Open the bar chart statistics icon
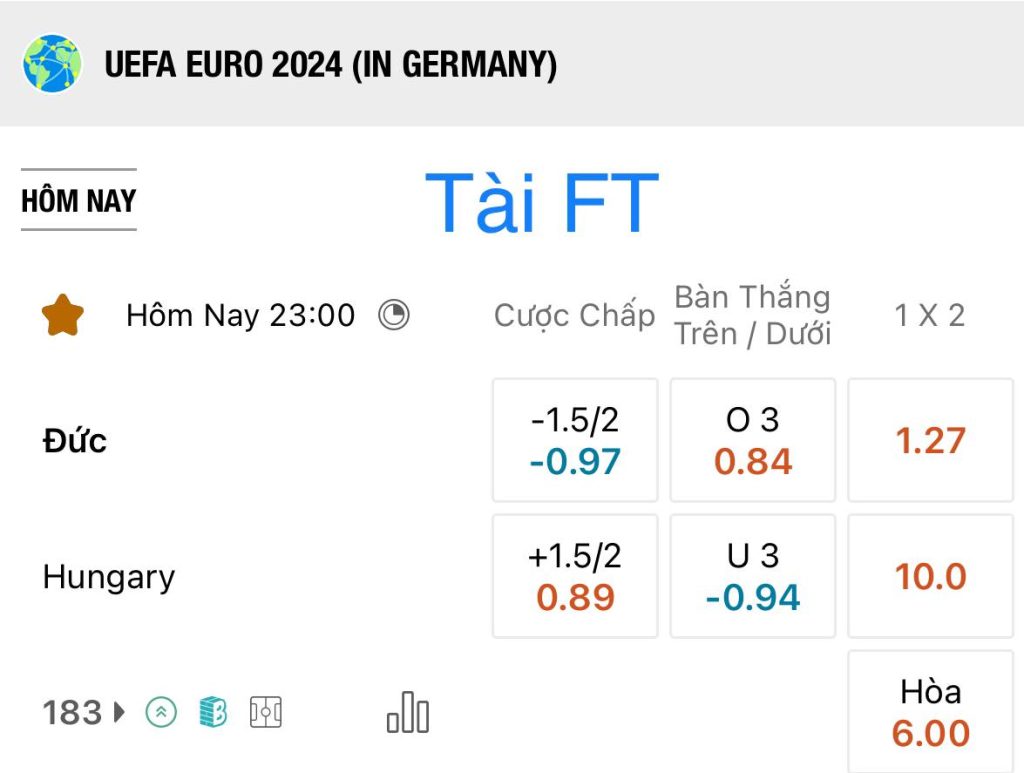Viewport: 1024px width, 773px height. (x=408, y=712)
